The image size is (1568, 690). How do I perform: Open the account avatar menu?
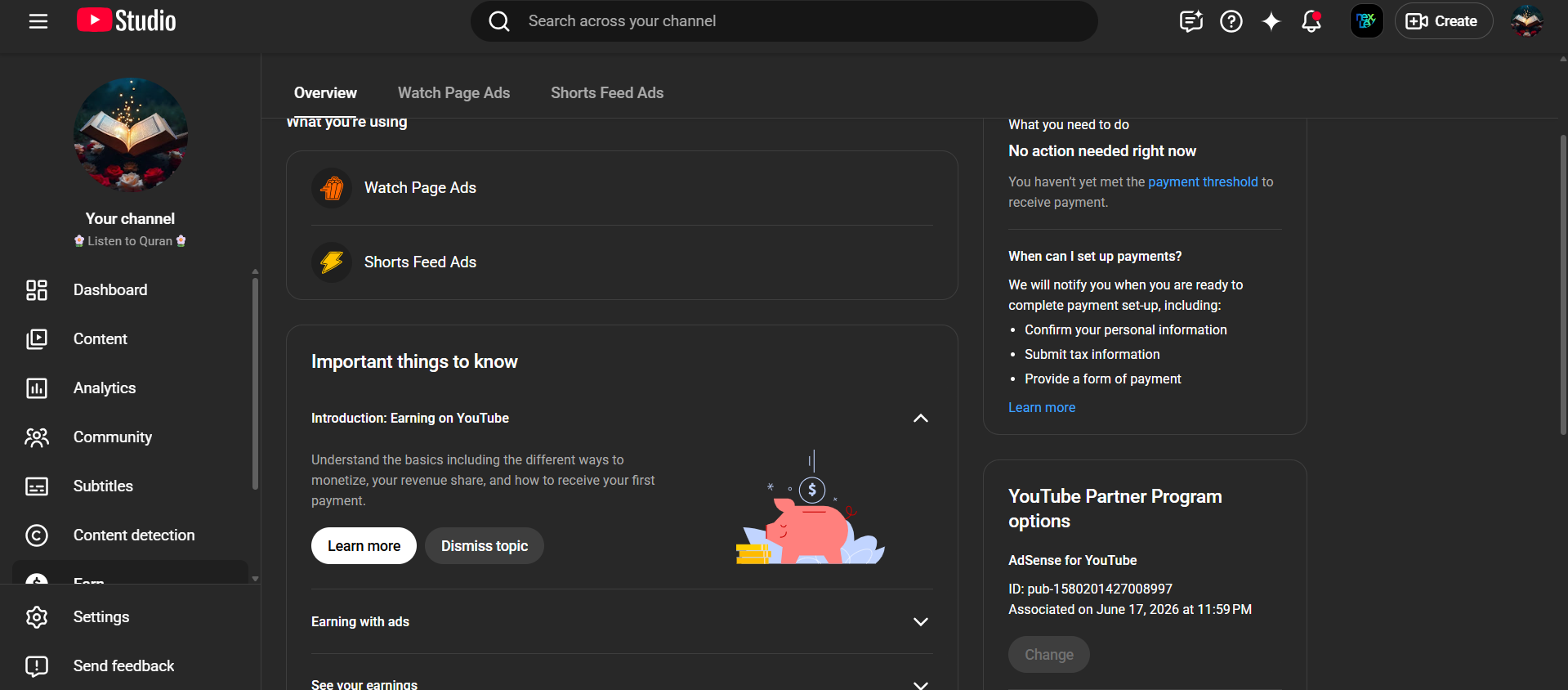[x=1526, y=21]
